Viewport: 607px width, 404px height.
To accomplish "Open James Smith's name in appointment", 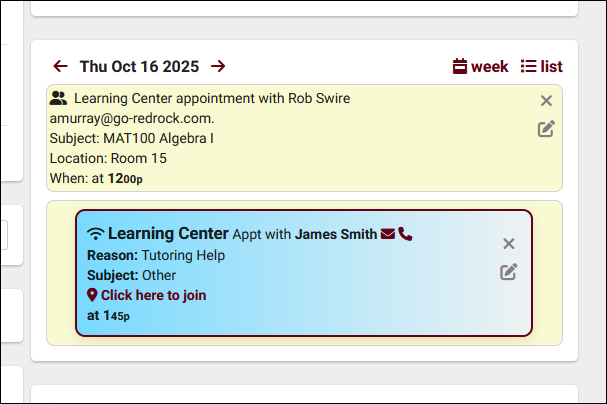I will coord(335,234).
